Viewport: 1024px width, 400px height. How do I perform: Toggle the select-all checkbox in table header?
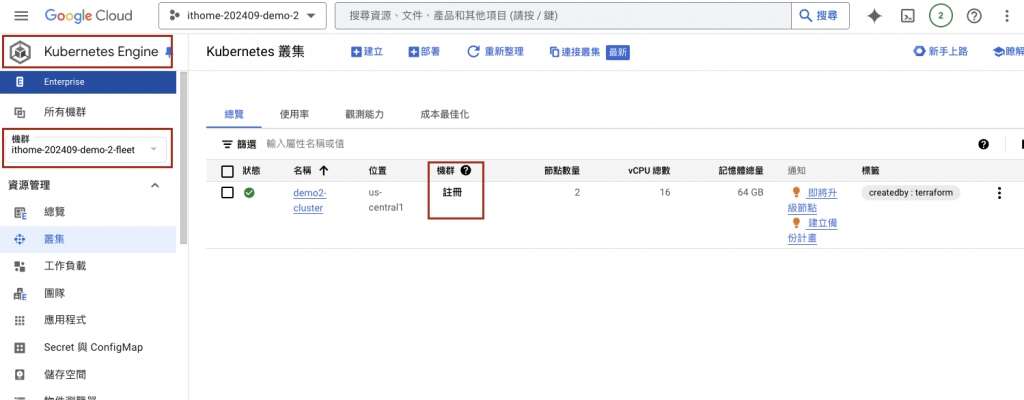tap(227, 171)
